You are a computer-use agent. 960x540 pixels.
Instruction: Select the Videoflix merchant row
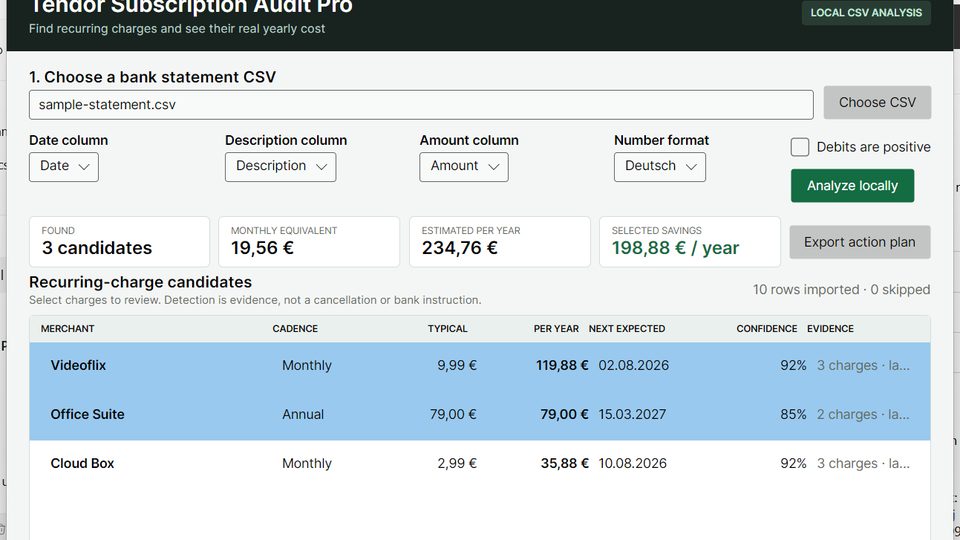479,366
